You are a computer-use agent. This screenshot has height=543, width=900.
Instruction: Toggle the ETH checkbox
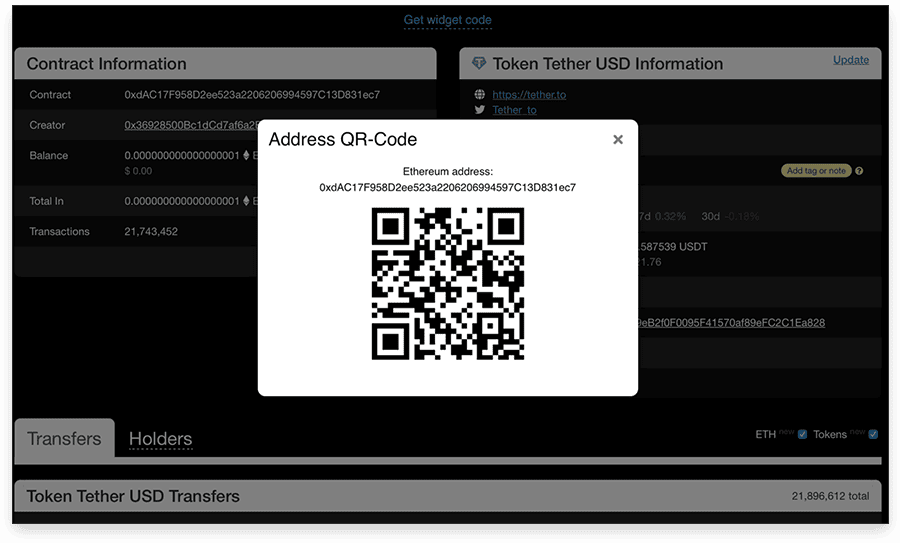tap(802, 434)
